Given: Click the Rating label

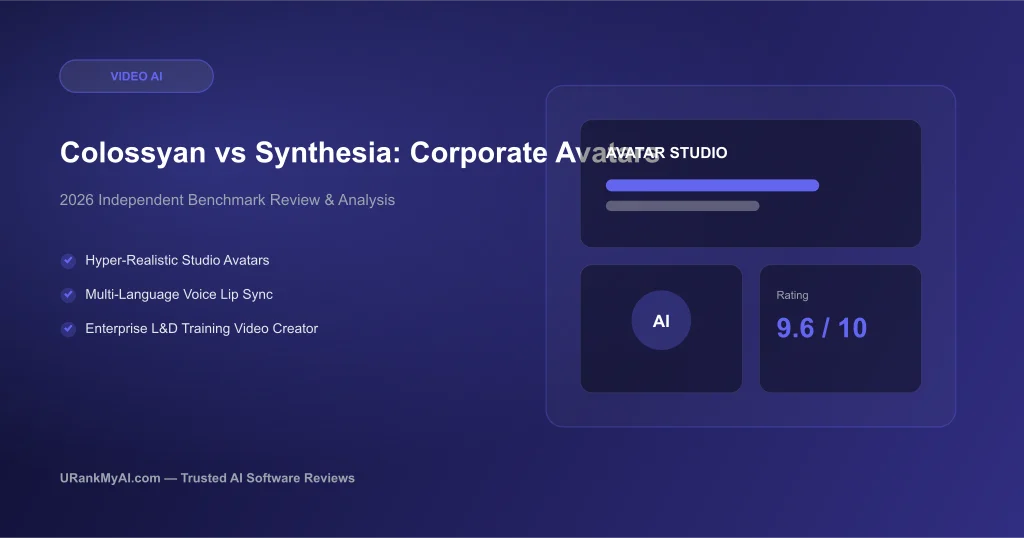Looking at the screenshot, I should click(792, 295).
